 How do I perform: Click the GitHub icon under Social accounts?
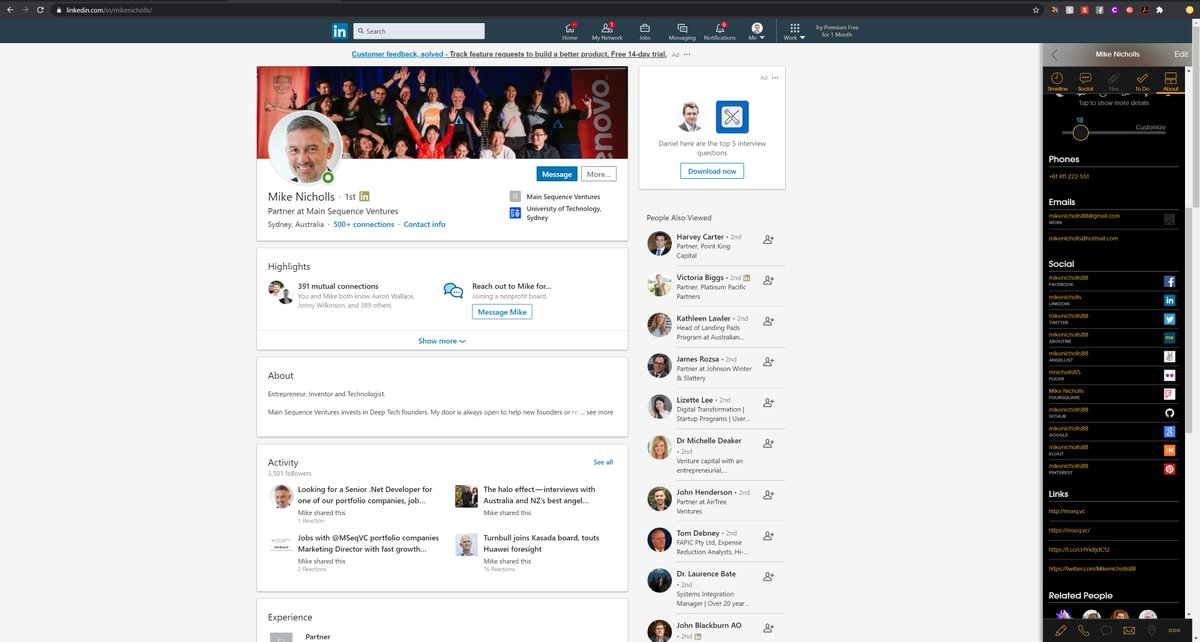click(x=1170, y=411)
